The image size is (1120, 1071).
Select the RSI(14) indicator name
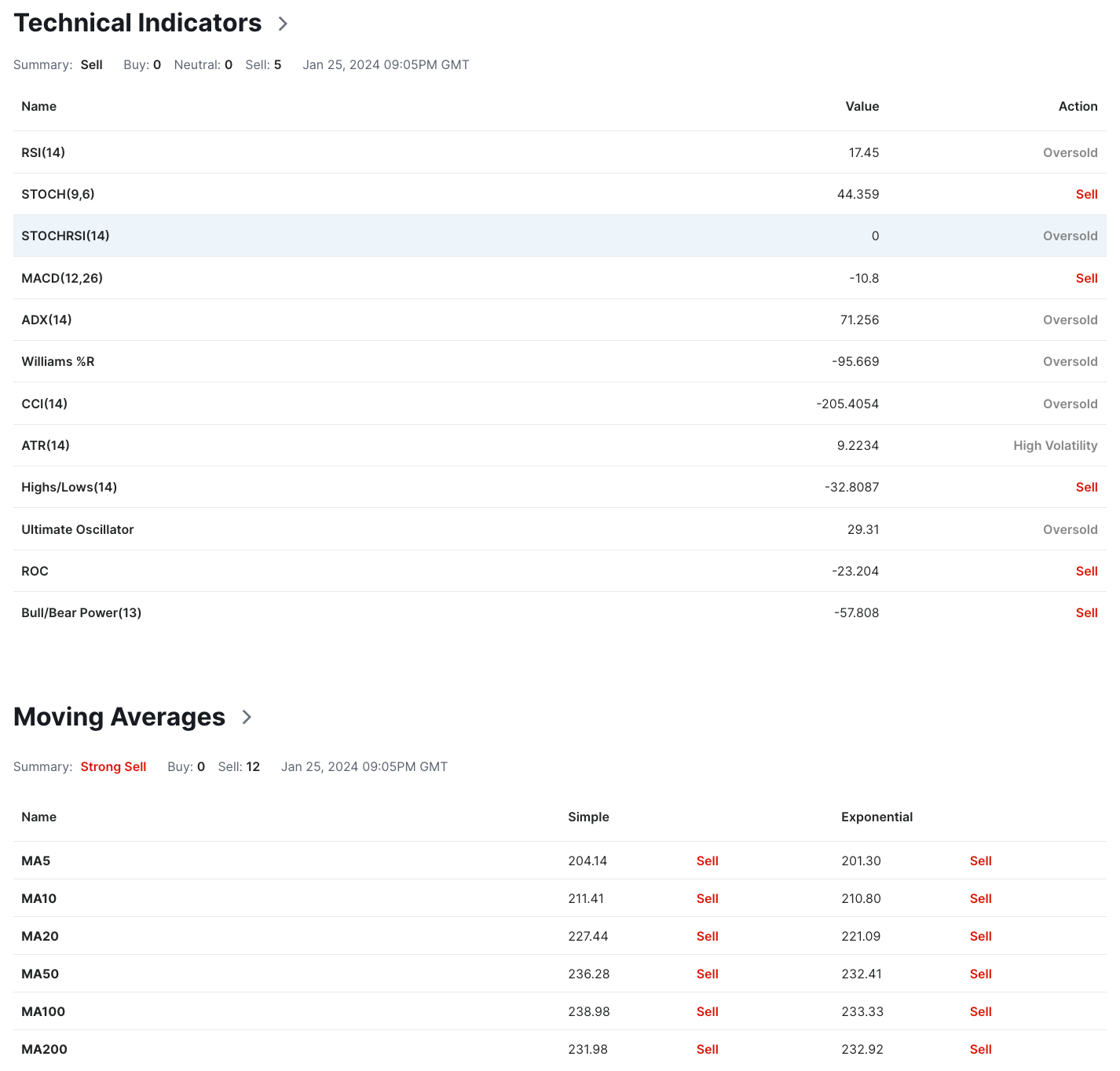[43, 152]
